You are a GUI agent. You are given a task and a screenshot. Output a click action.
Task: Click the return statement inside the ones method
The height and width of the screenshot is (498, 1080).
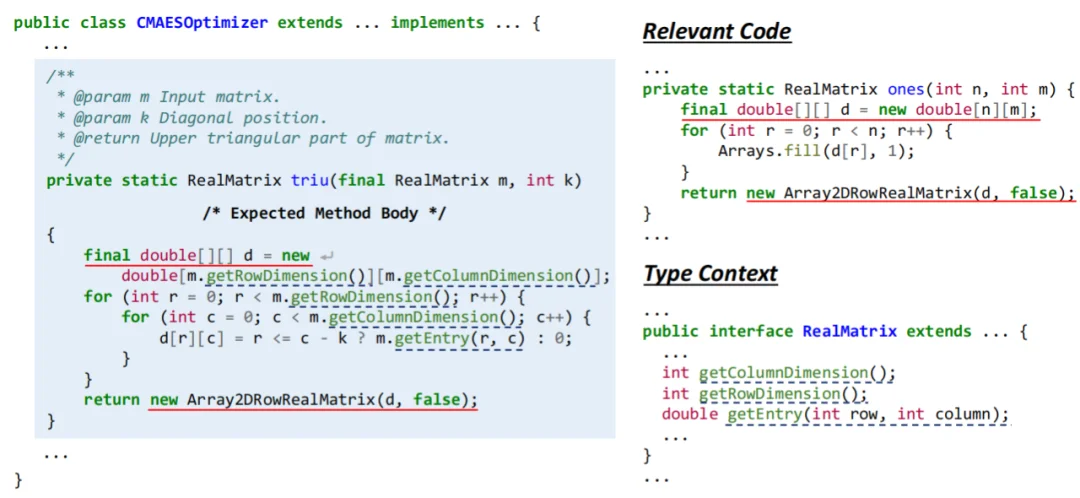(877, 192)
